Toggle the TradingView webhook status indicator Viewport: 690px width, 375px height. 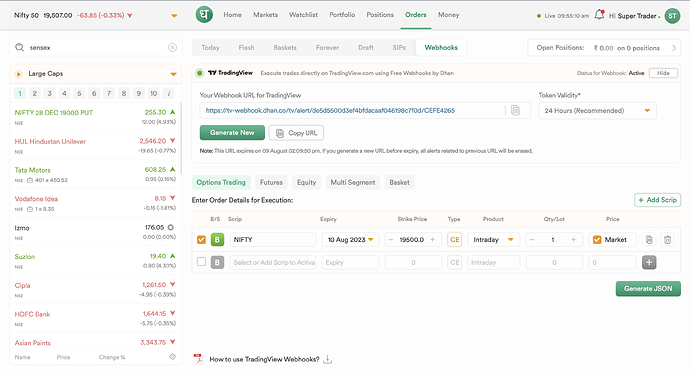(x=199, y=73)
